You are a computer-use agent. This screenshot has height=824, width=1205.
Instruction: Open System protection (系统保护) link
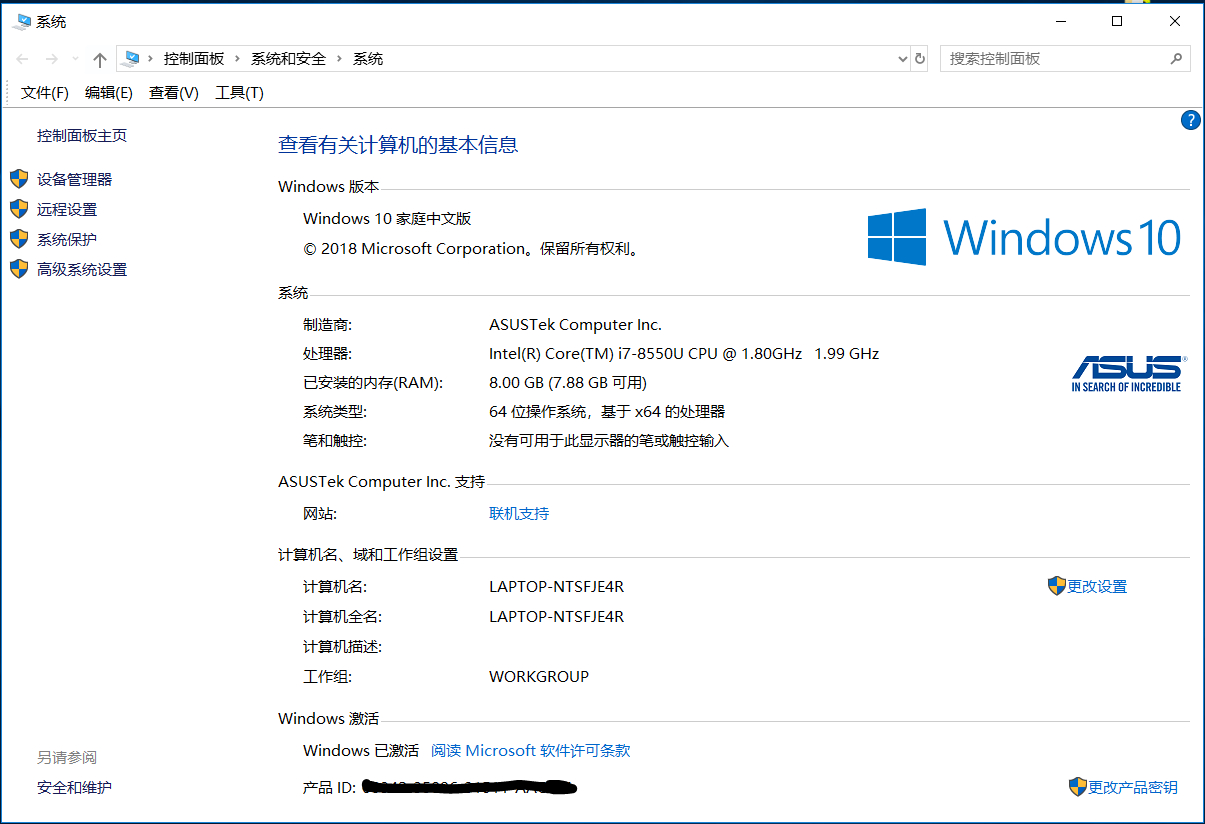point(67,240)
